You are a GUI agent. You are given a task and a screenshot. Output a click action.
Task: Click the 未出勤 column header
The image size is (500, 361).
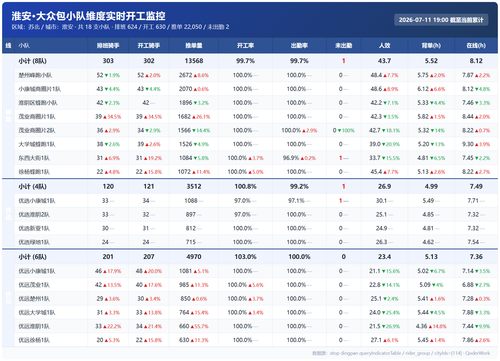click(x=344, y=46)
